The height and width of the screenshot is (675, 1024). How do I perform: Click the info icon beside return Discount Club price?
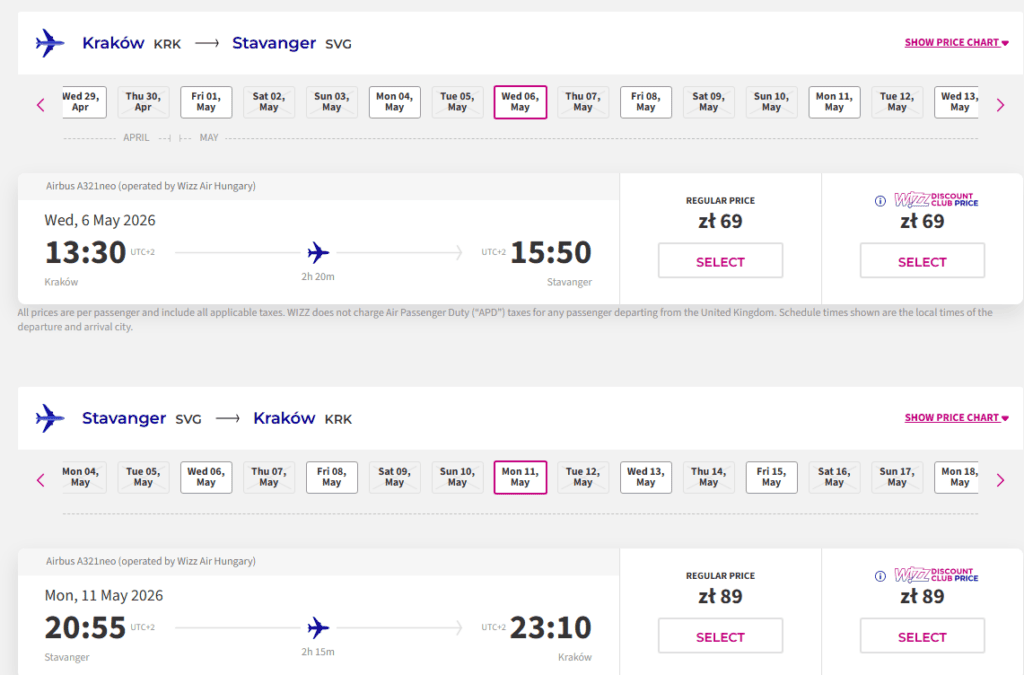(880, 576)
